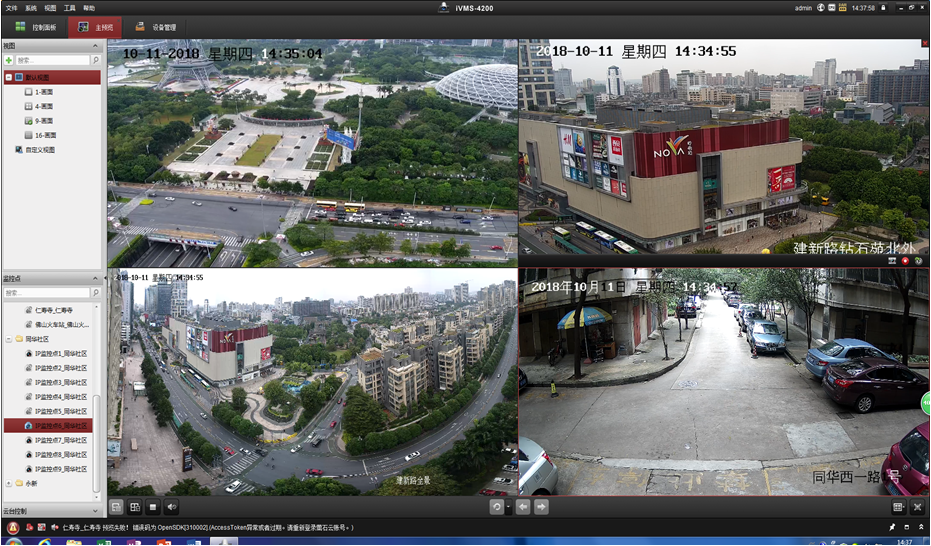Click the lock icon in title bar

coord(884,8)
